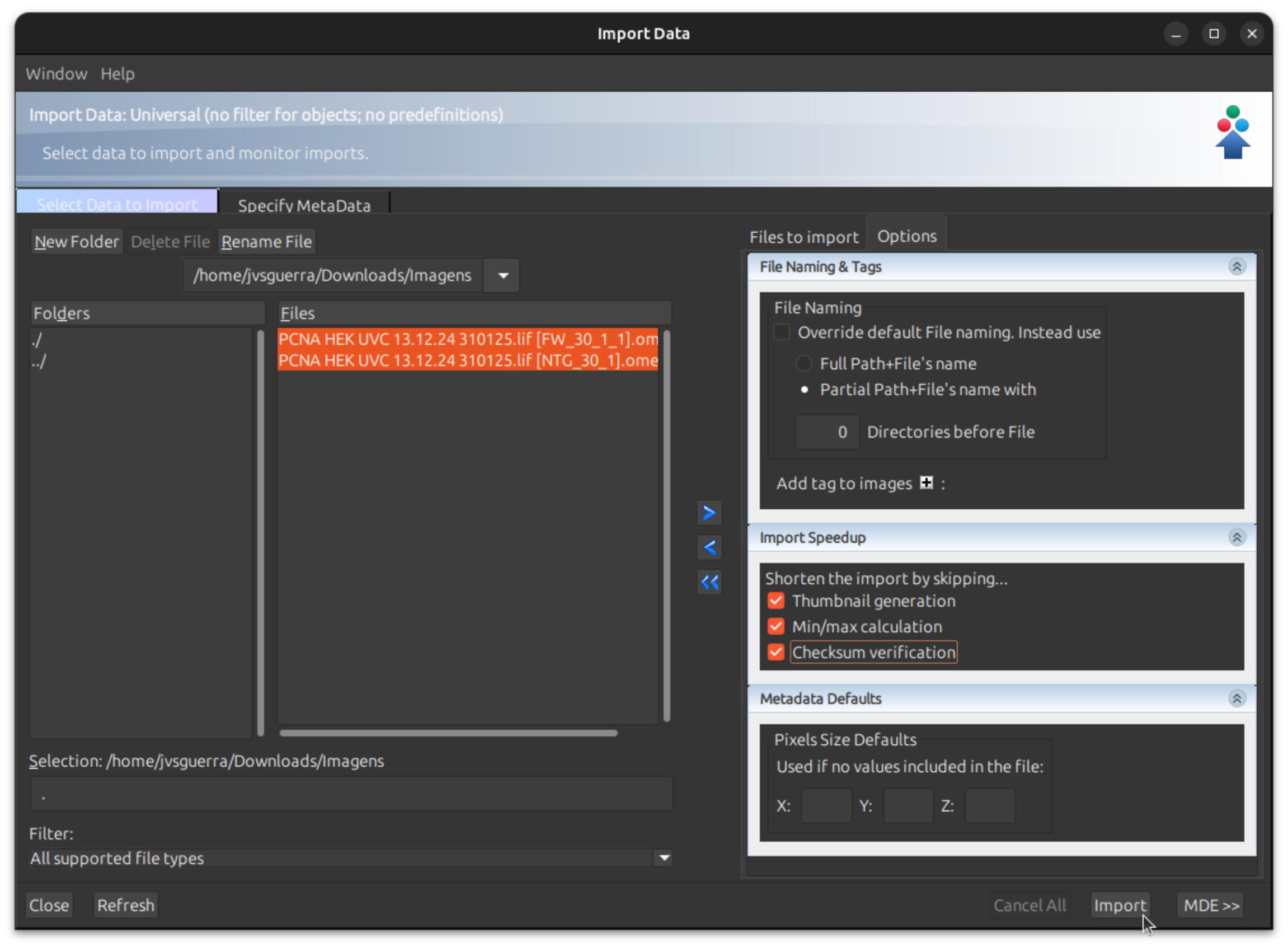Uncheck Checksum verification skipping
Viewport: 1288px width, 948px height.
pos(775,652)
